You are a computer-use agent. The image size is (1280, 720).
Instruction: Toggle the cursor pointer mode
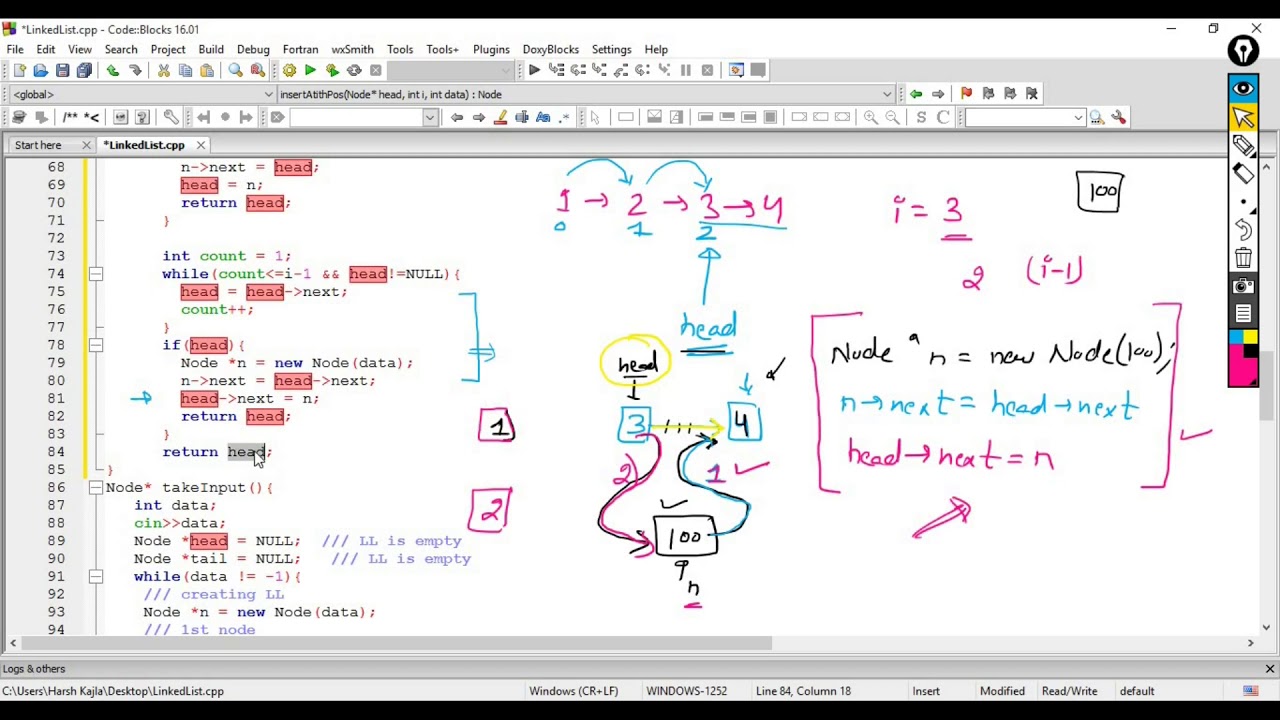tap(1243, 117)
